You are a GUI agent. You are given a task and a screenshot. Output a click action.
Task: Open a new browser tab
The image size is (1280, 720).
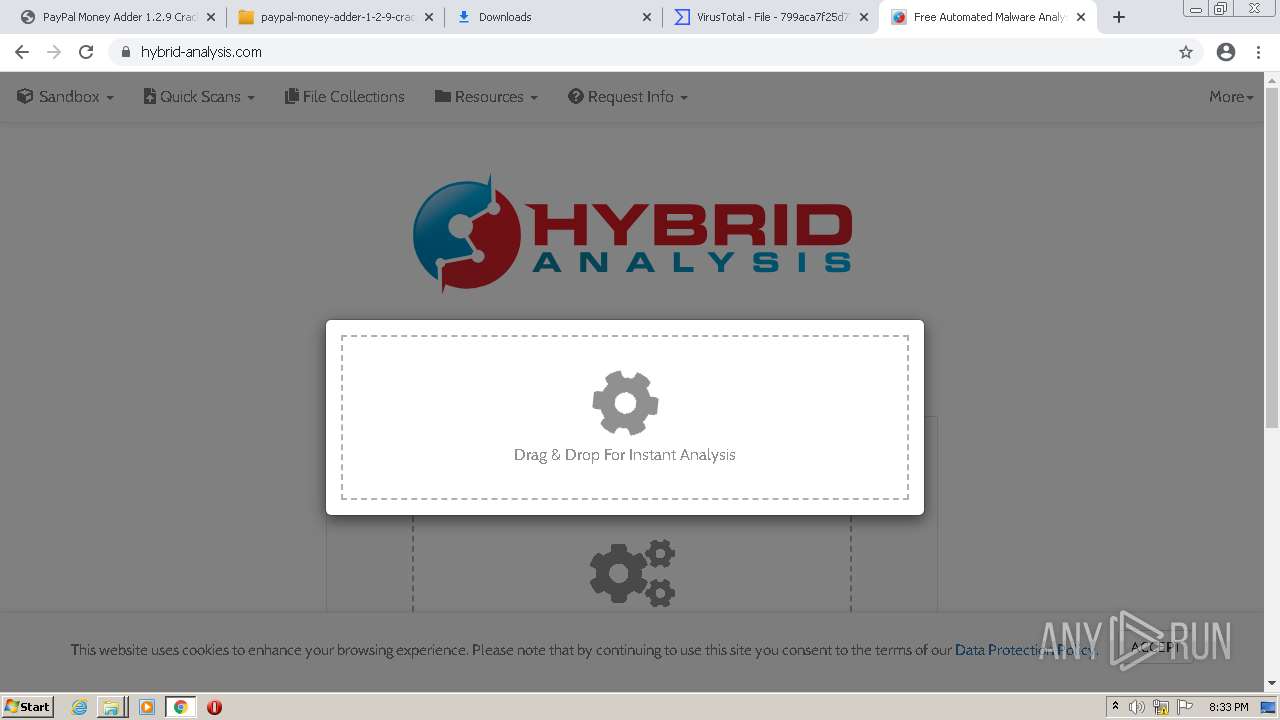tap(1119, 17)
